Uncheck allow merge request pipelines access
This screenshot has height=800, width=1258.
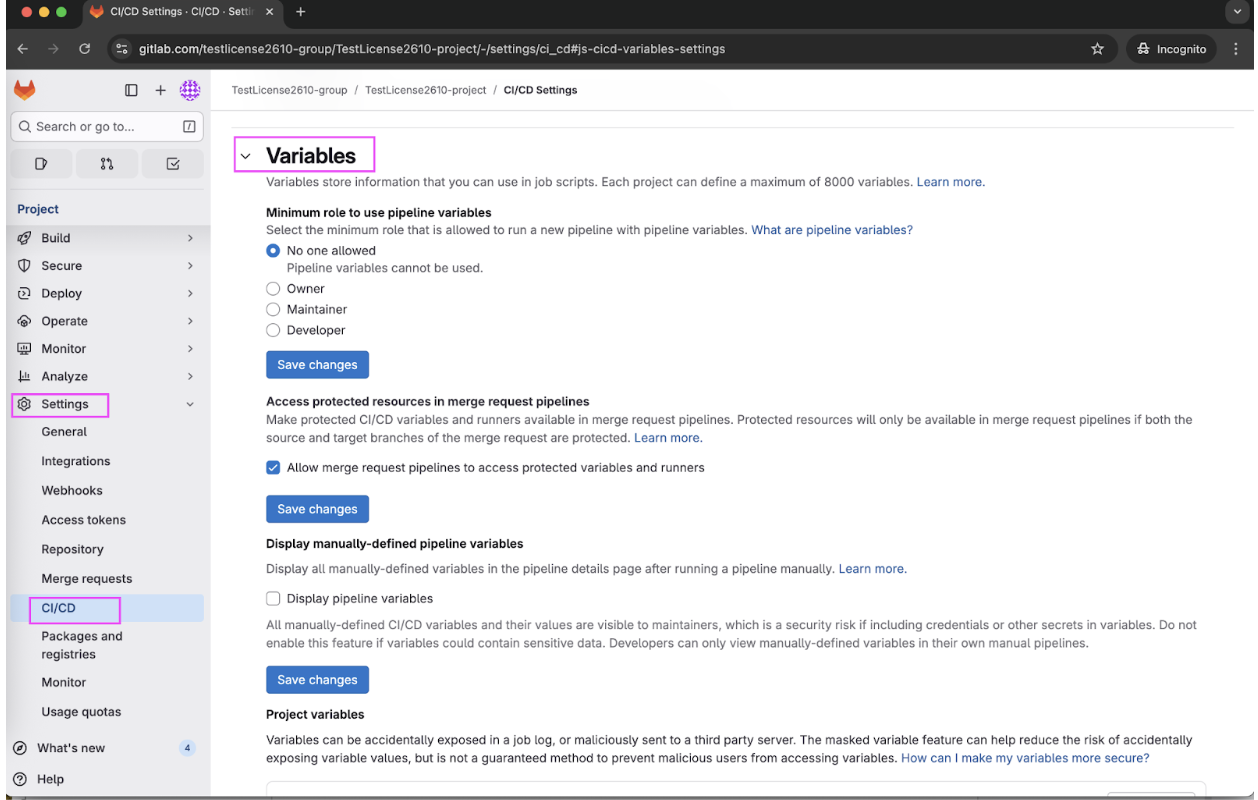coord(272,467)
